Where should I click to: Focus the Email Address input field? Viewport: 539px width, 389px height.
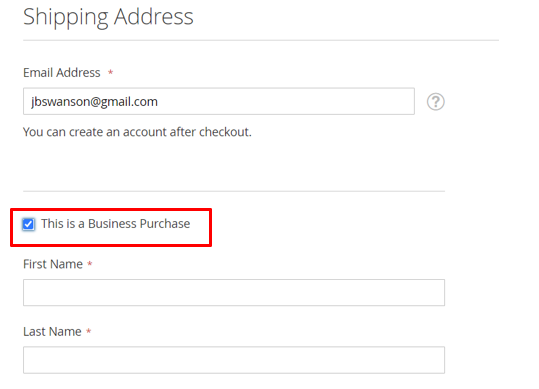[219, 101]
